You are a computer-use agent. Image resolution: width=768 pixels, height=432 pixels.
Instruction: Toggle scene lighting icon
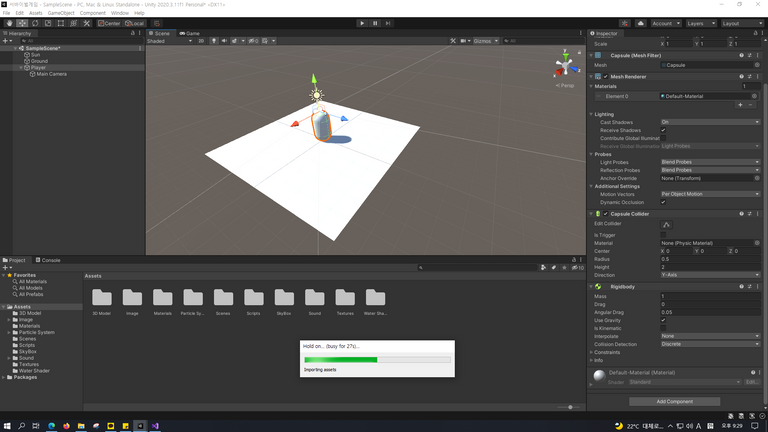(214, 41)
